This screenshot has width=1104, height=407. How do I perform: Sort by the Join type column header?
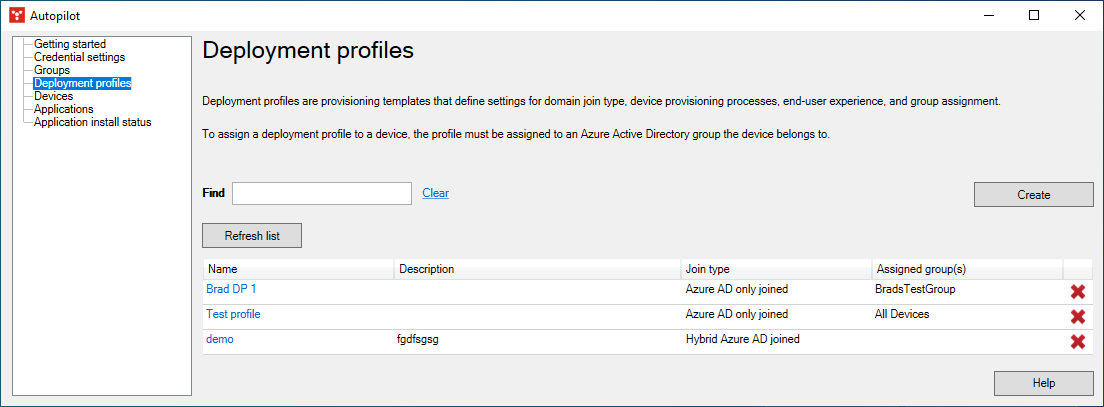(x=707, y=269)
